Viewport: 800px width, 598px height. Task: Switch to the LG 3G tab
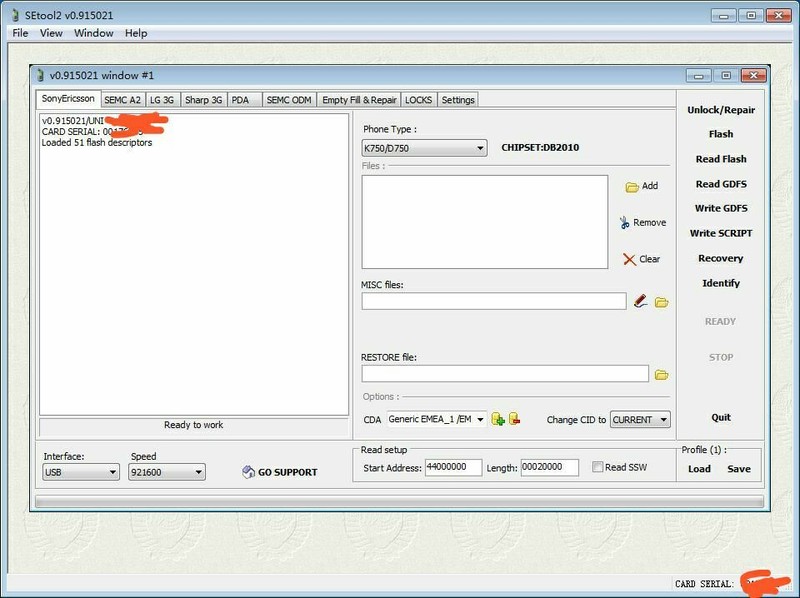pyautogui.click(x=162, y=100)
